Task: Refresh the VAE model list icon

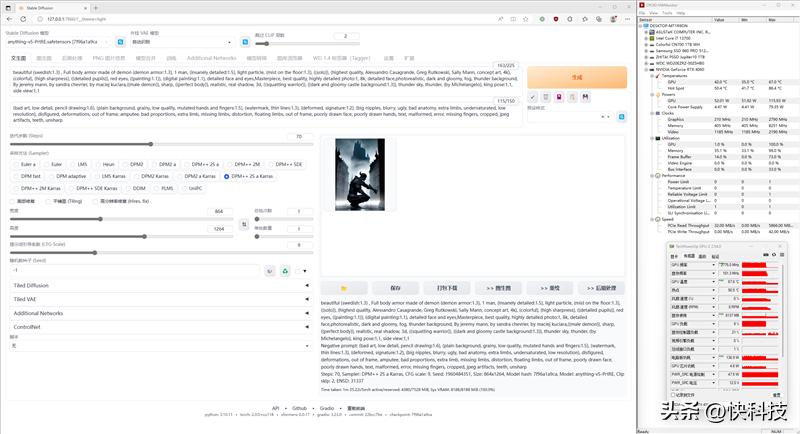Action: pos(245,42)
